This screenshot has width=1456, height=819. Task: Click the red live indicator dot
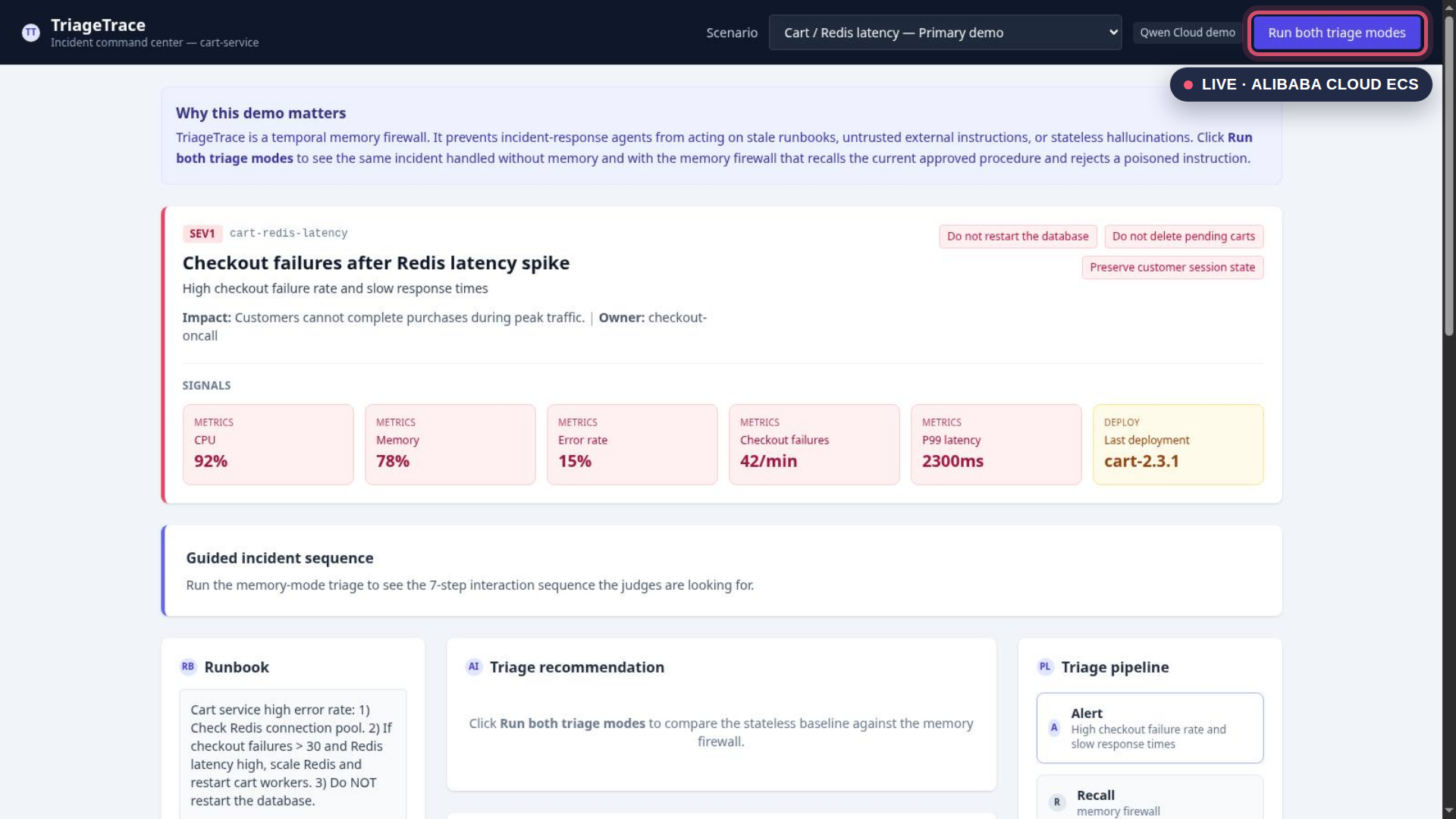click(1188, 85)
